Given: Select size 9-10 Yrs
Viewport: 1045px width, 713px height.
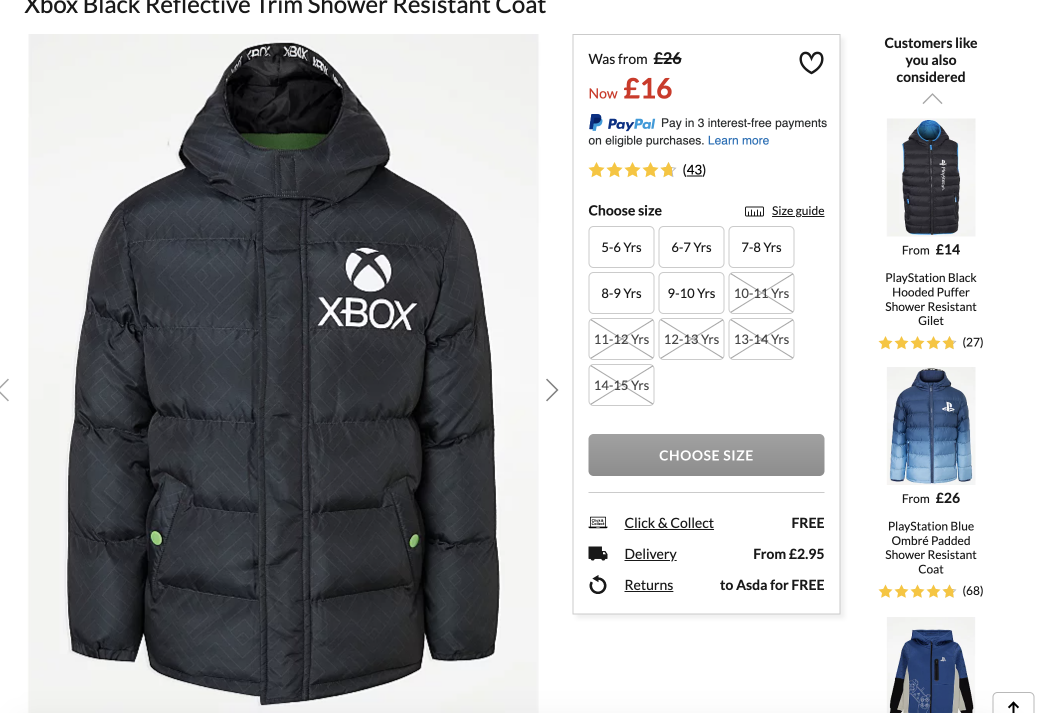Looking at the screenshot, I should (691, 293).
